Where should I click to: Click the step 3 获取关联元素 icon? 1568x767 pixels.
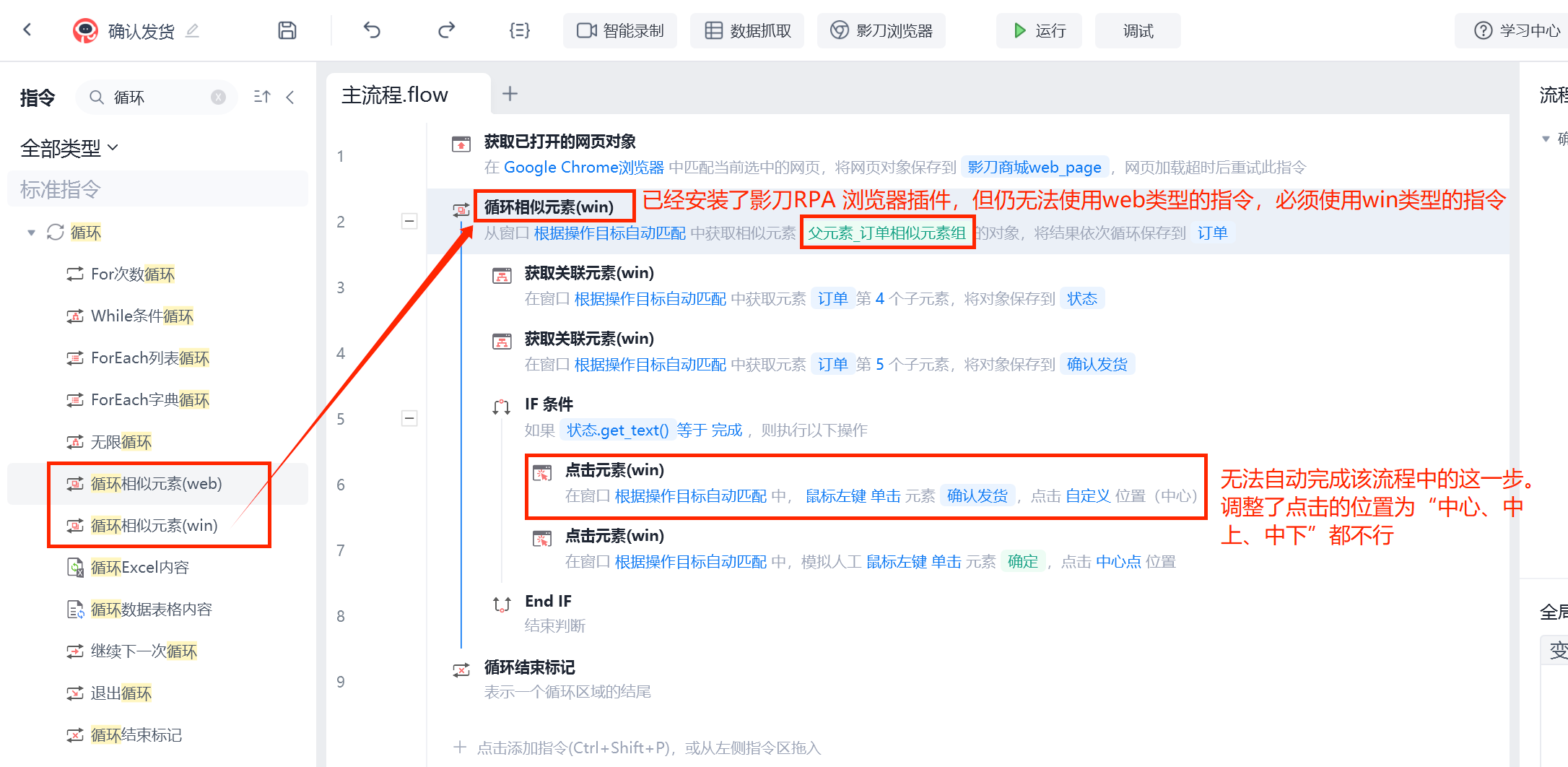(x=502, y=275)
